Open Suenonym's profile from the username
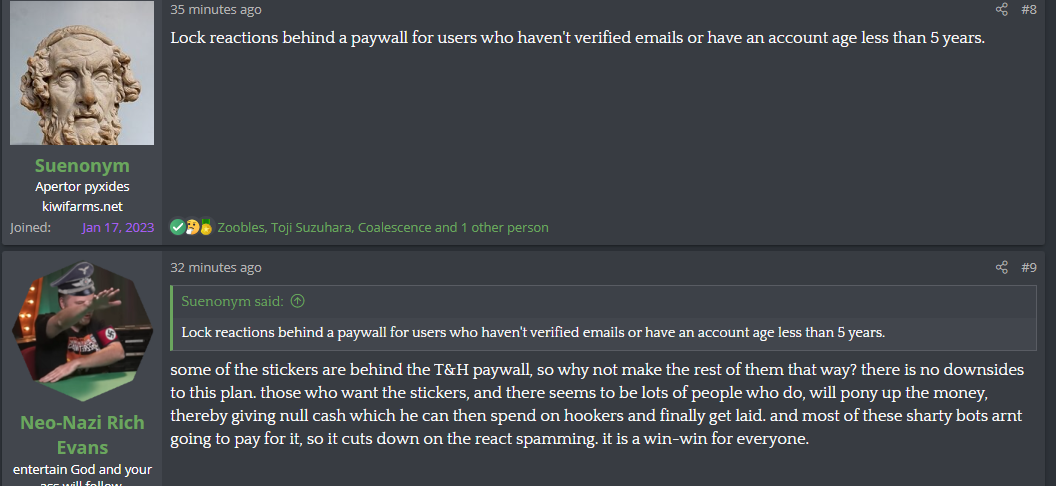Viewport: 1056px width, 486px height. (x=82, y=166)
